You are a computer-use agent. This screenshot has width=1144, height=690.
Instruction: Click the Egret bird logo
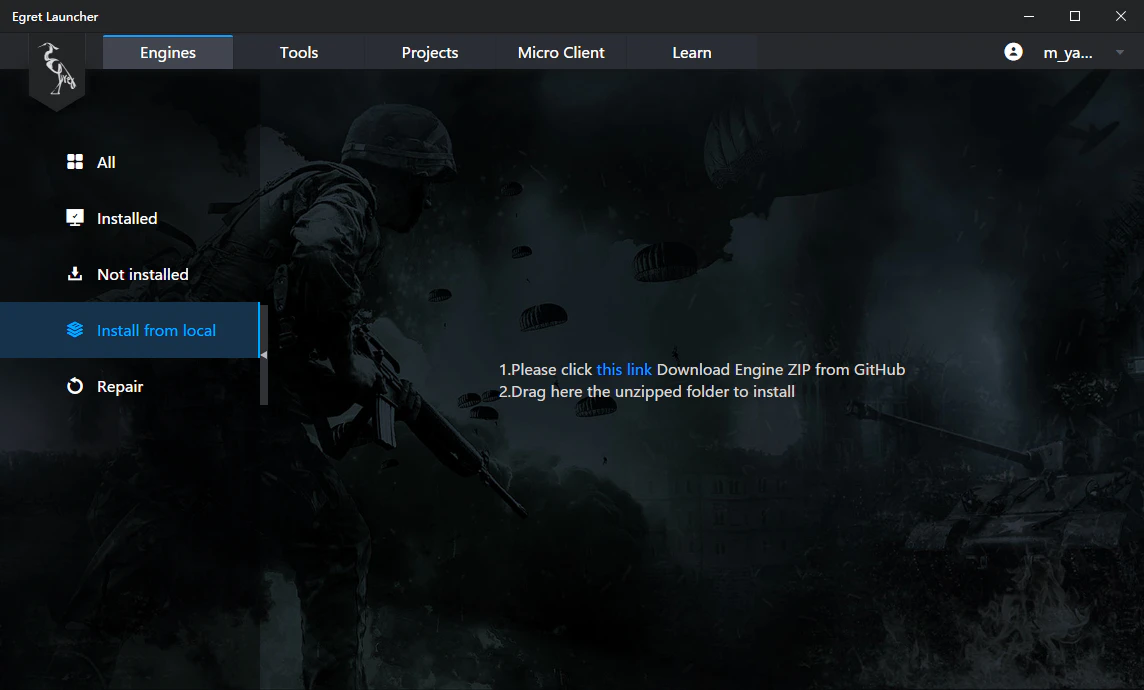[x=57, y=69]
